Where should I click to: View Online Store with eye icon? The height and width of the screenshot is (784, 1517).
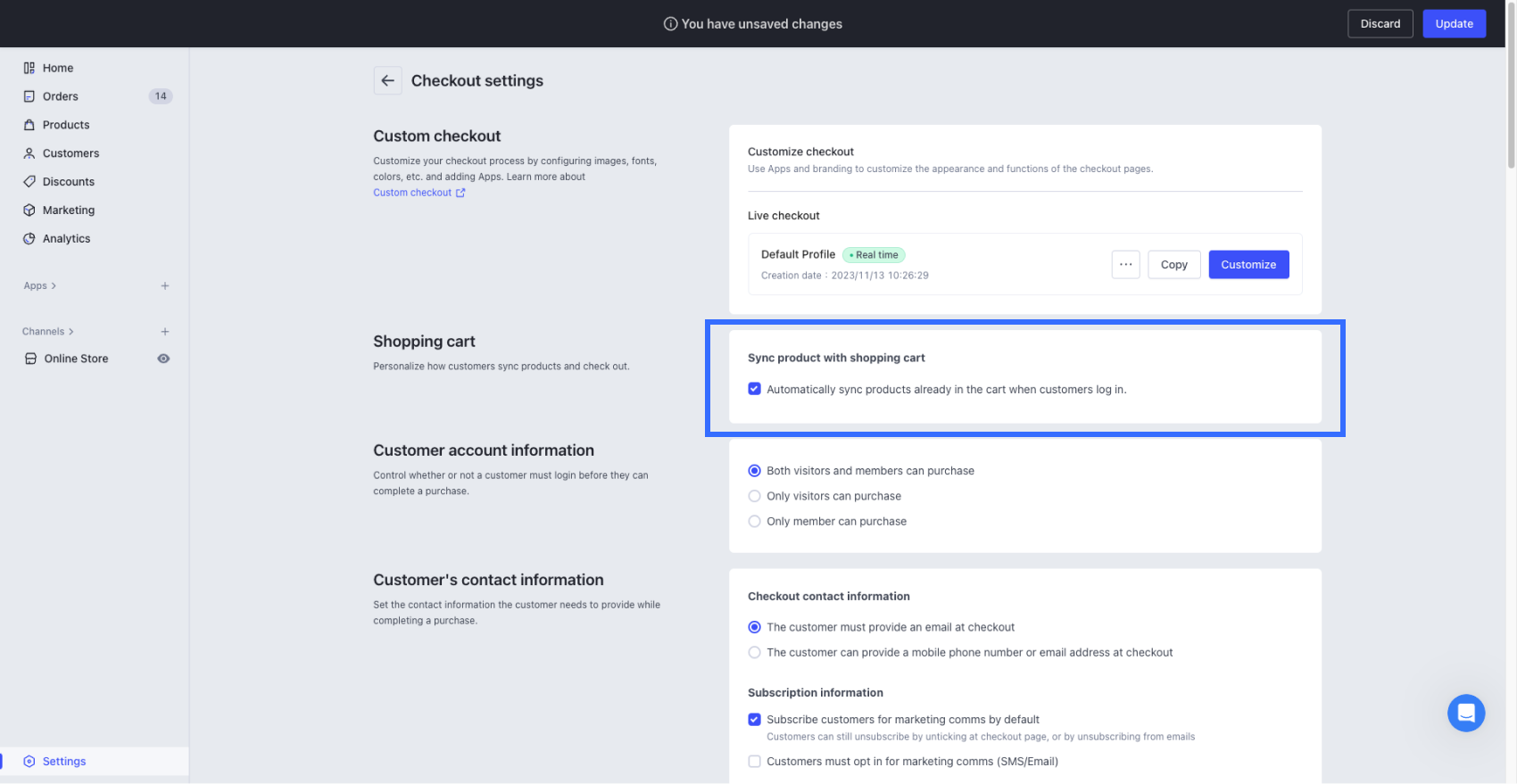[x=163, y=359]
